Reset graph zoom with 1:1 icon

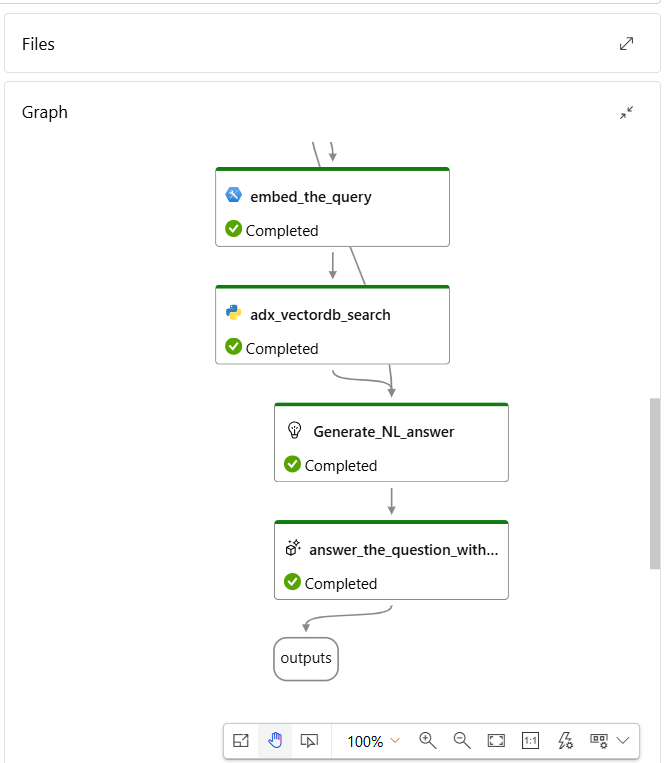(x=530, y=741)
